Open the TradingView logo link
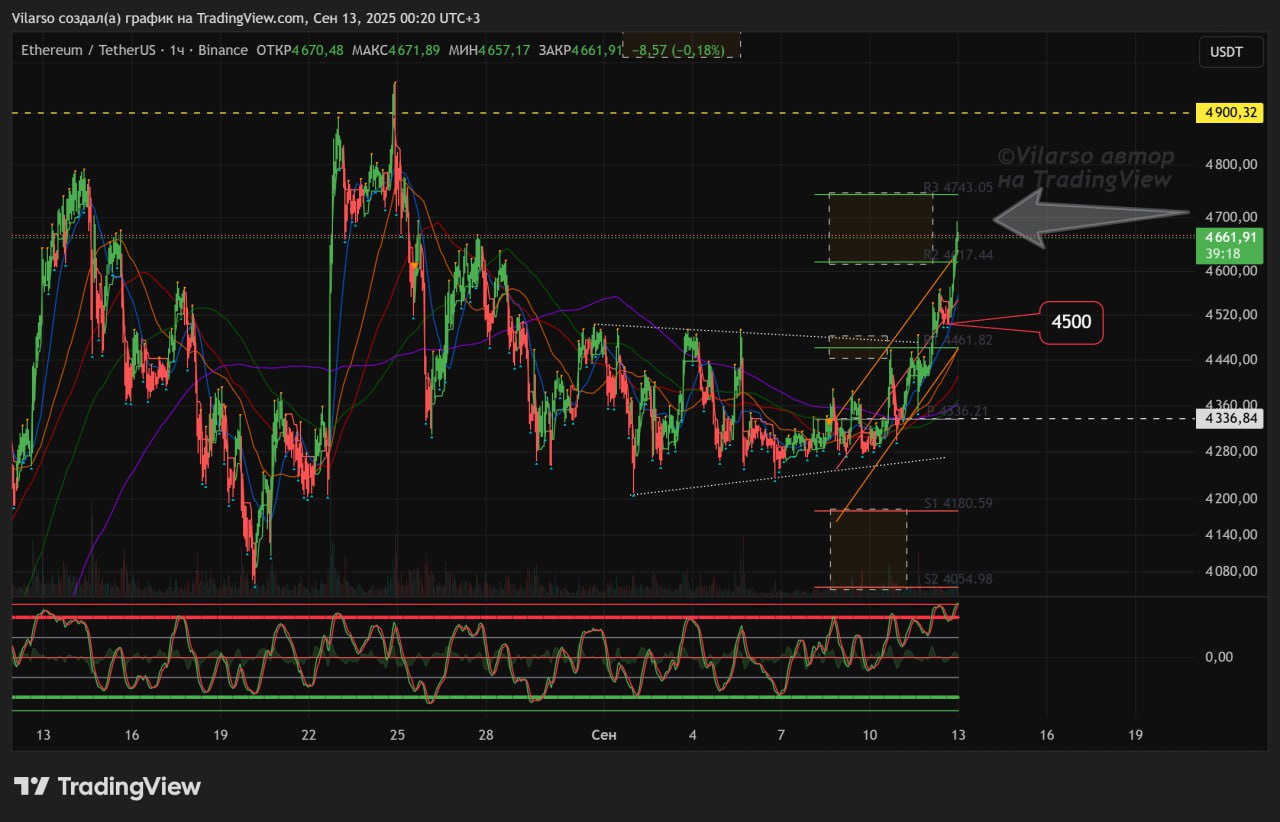This screenshot has width=1280, height=822. [x=107, y=786]
